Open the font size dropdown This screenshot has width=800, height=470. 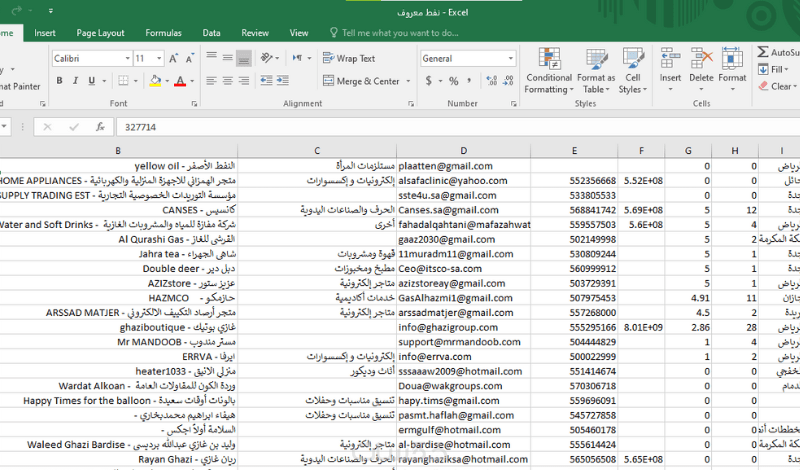pos(159,58)
